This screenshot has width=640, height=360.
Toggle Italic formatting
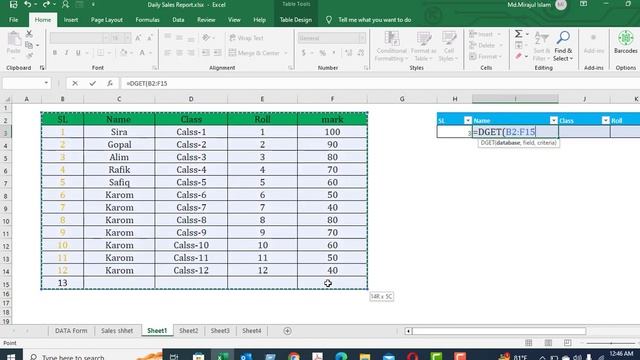point(66,53)
